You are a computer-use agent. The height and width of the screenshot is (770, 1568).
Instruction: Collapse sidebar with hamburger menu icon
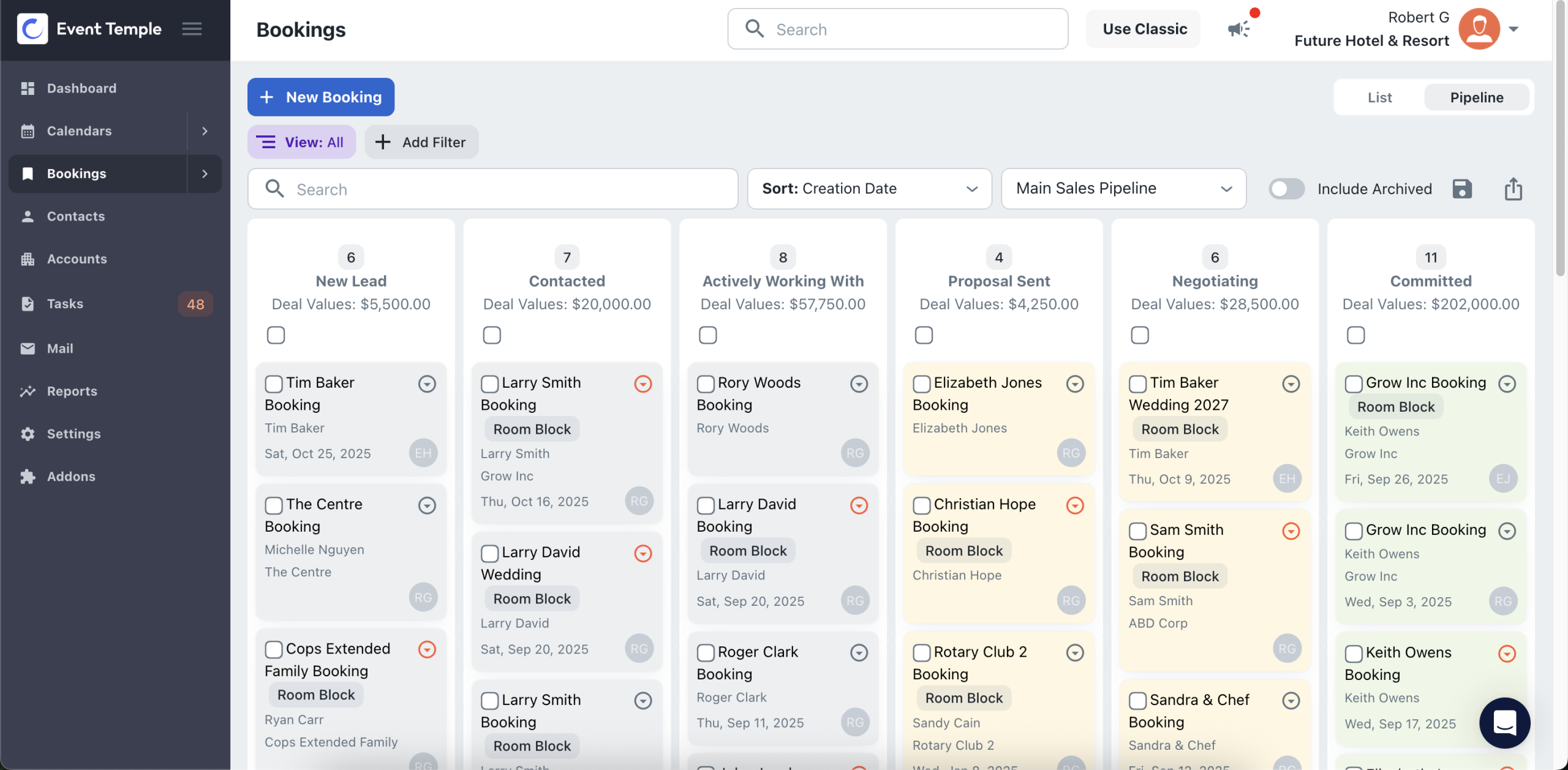[x=192, y=29]
